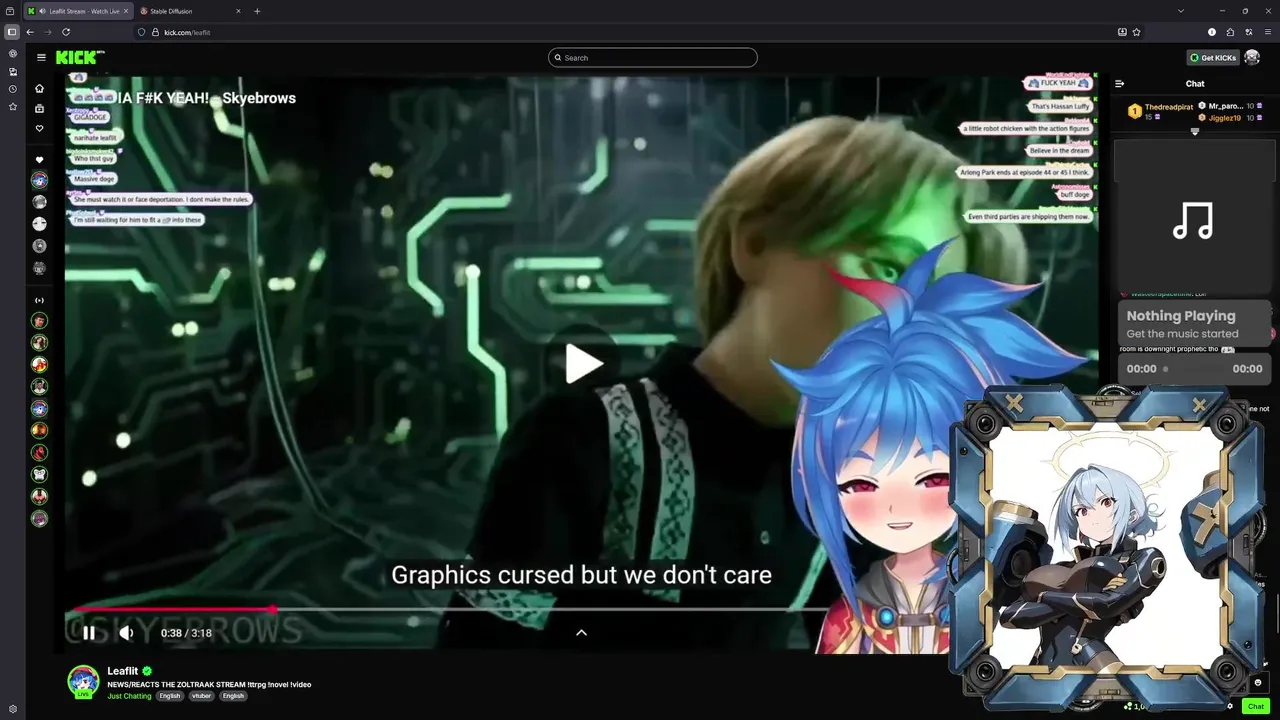Open first followed channel avatar in sidebar
Screen dimensions: 1280x720
tap(39, 180)
